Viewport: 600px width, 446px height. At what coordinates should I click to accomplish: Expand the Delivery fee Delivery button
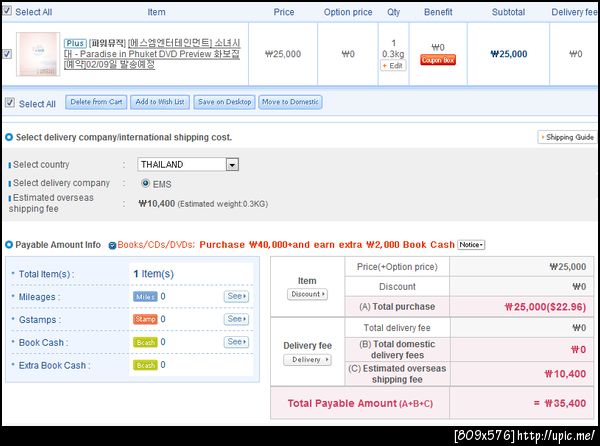pyautogui.click(x=307, y=360)
